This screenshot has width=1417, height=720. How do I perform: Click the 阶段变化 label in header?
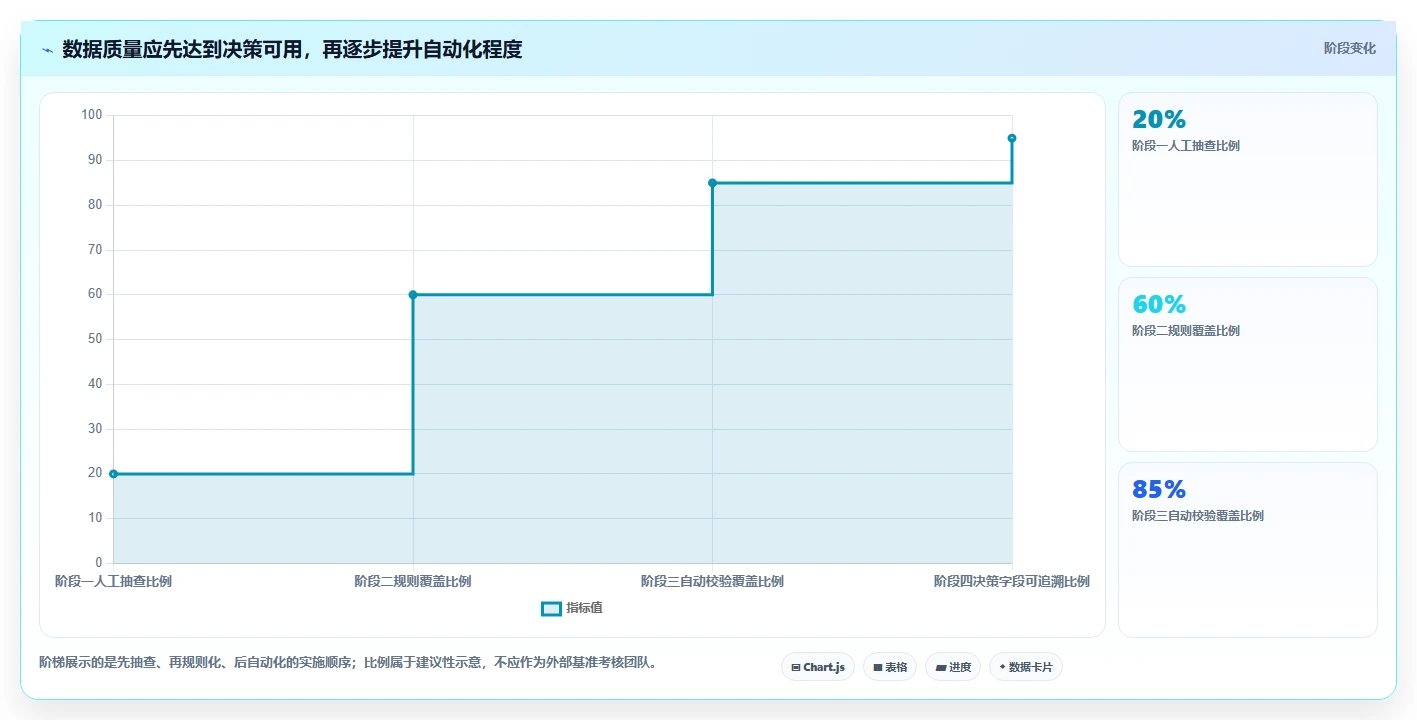pyautogui.click(x=1349, y=48)
